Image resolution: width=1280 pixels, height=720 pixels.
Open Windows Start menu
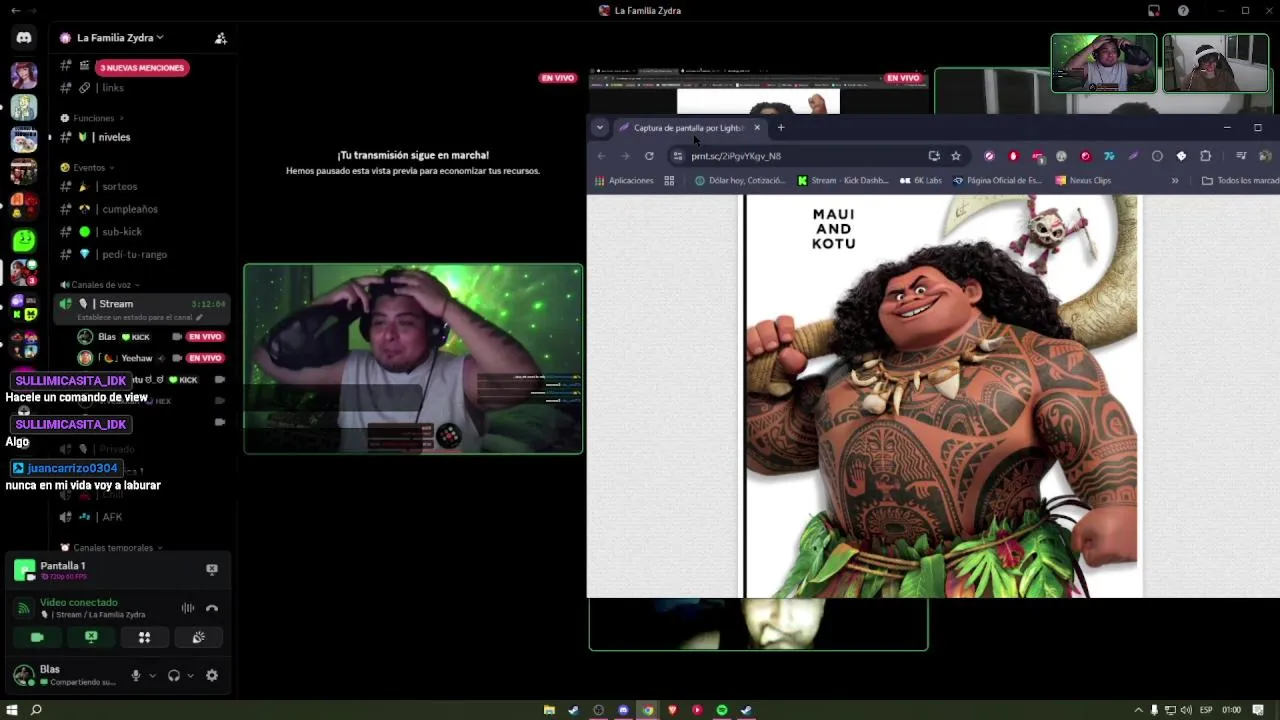13,710
